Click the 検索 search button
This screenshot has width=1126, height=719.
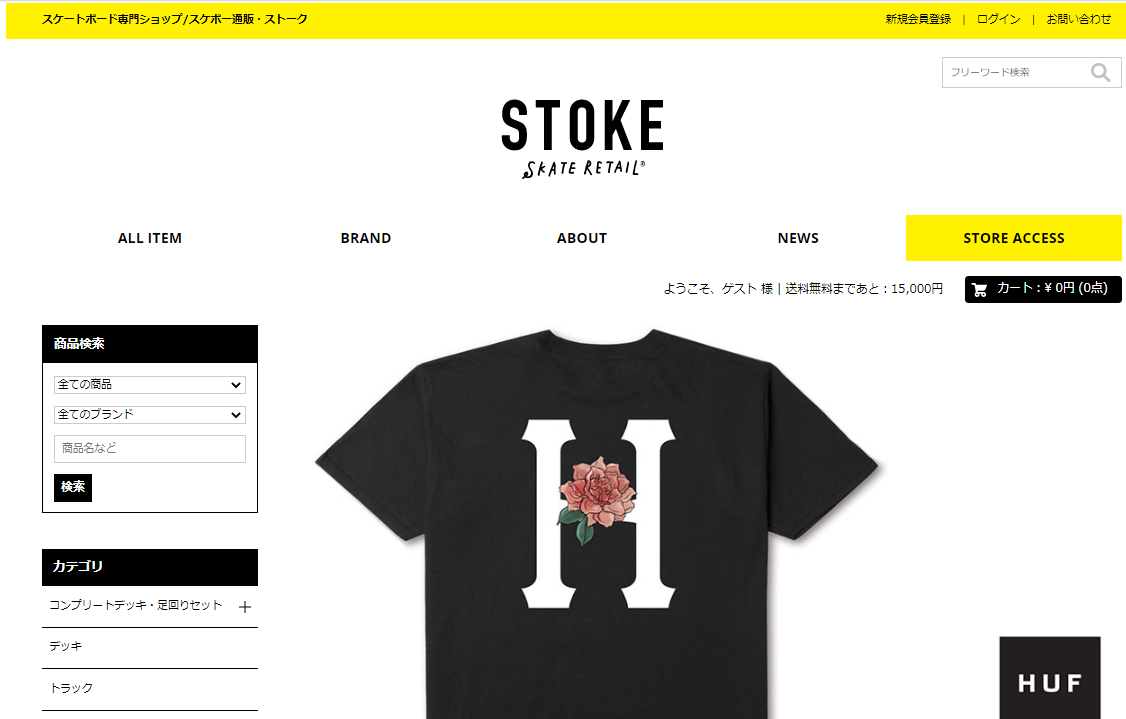(73, 488)
